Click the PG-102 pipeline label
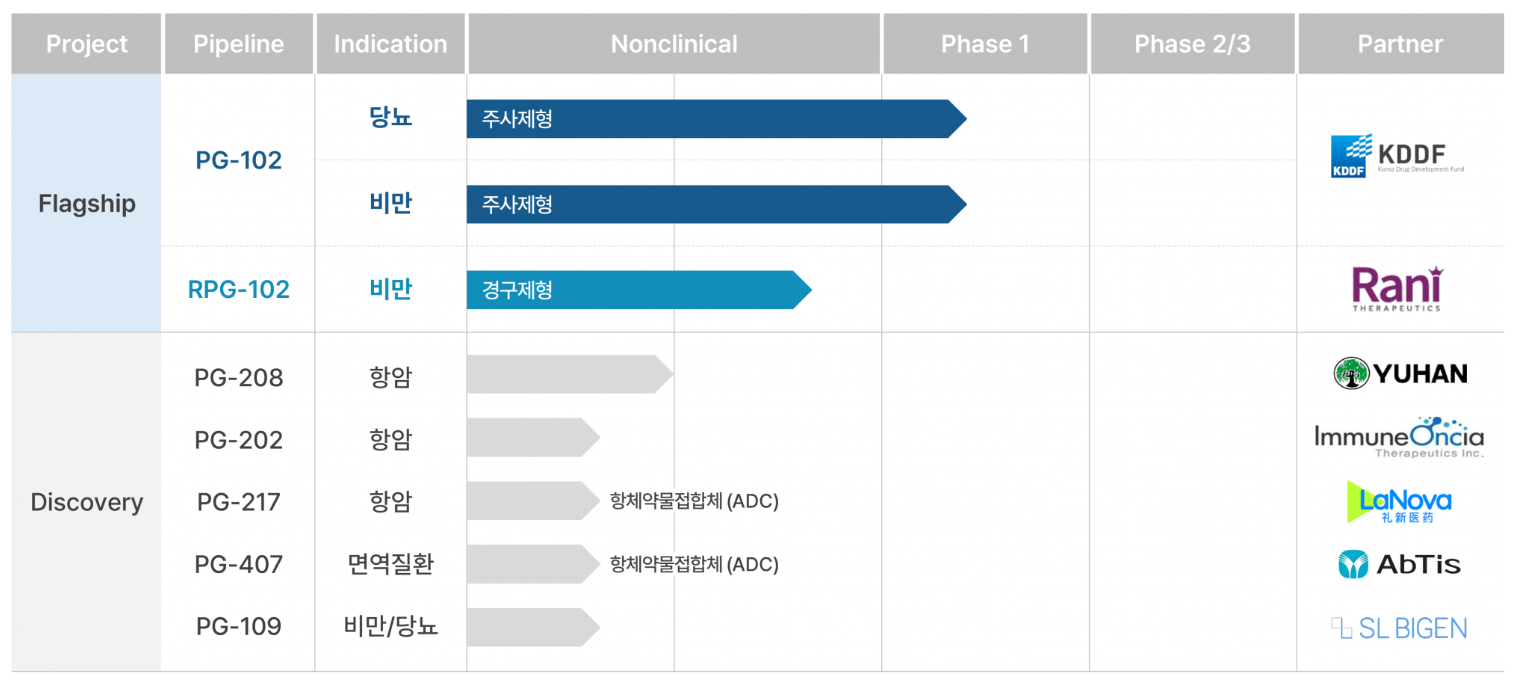 pyautogui.click(x=238, y=160)
